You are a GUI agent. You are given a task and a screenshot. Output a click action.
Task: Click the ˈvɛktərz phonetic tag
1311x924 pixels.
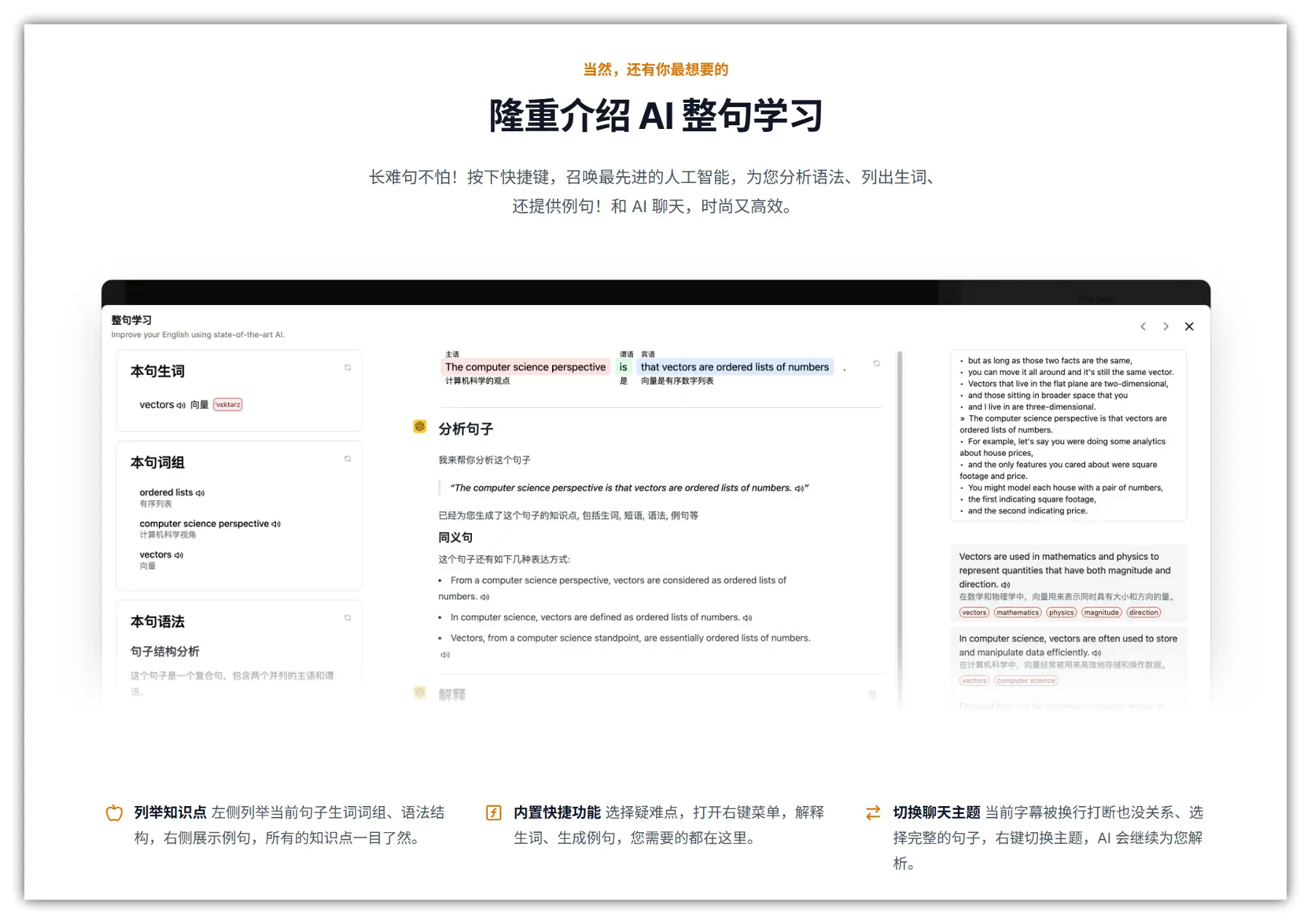click(228, 405)
